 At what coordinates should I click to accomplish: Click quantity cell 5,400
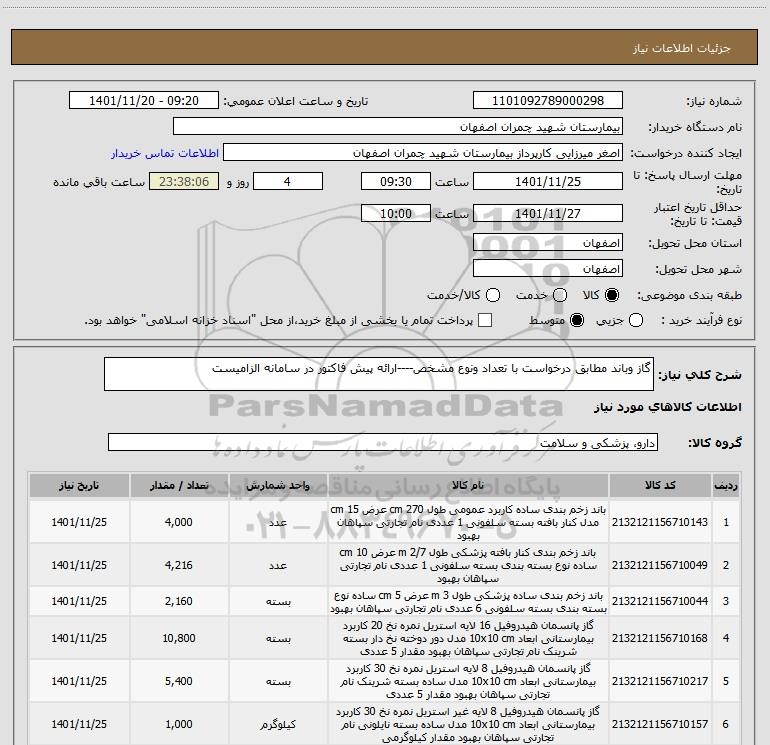tap(179, 681)
